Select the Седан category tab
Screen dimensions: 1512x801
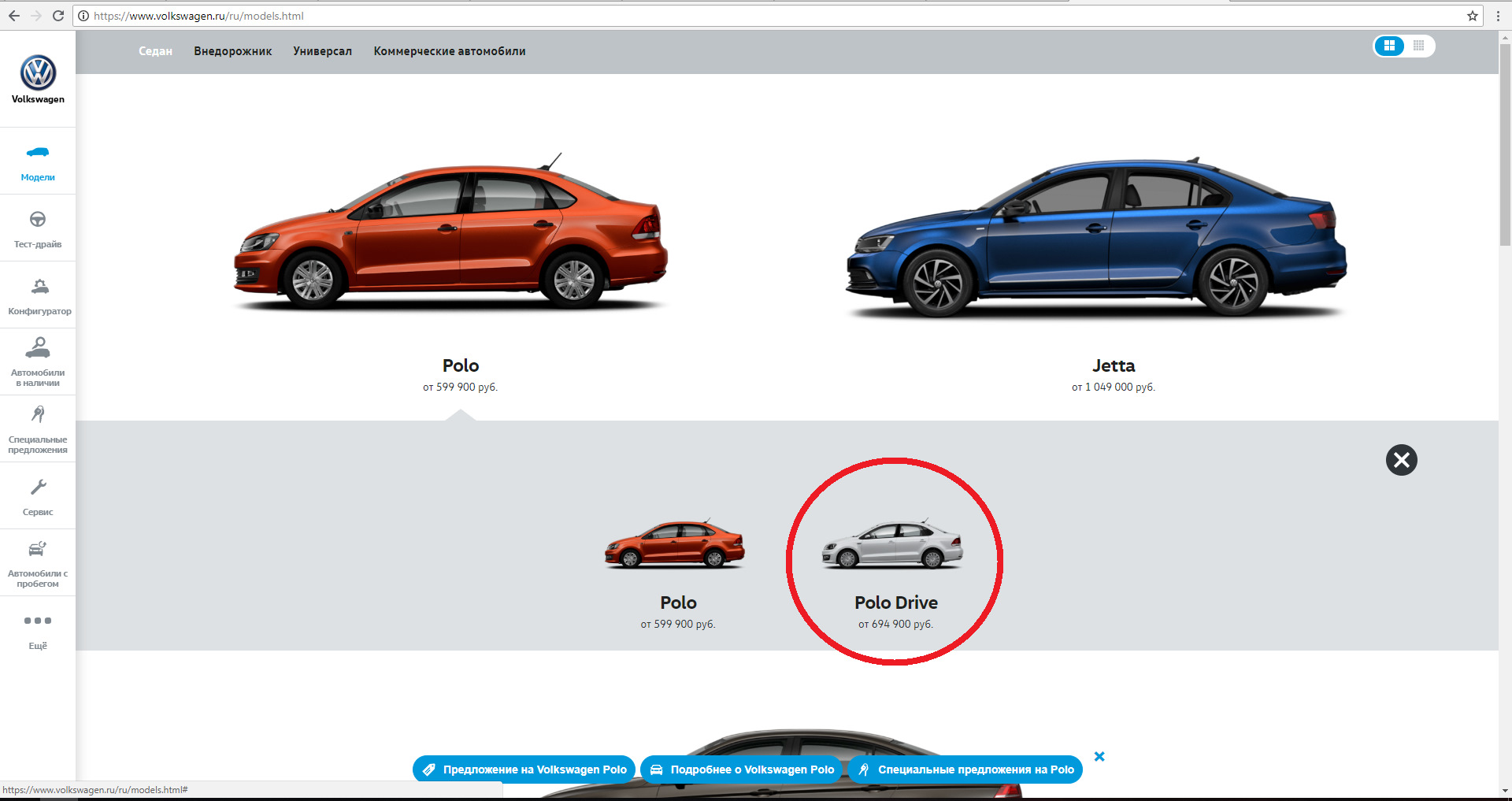155,51
